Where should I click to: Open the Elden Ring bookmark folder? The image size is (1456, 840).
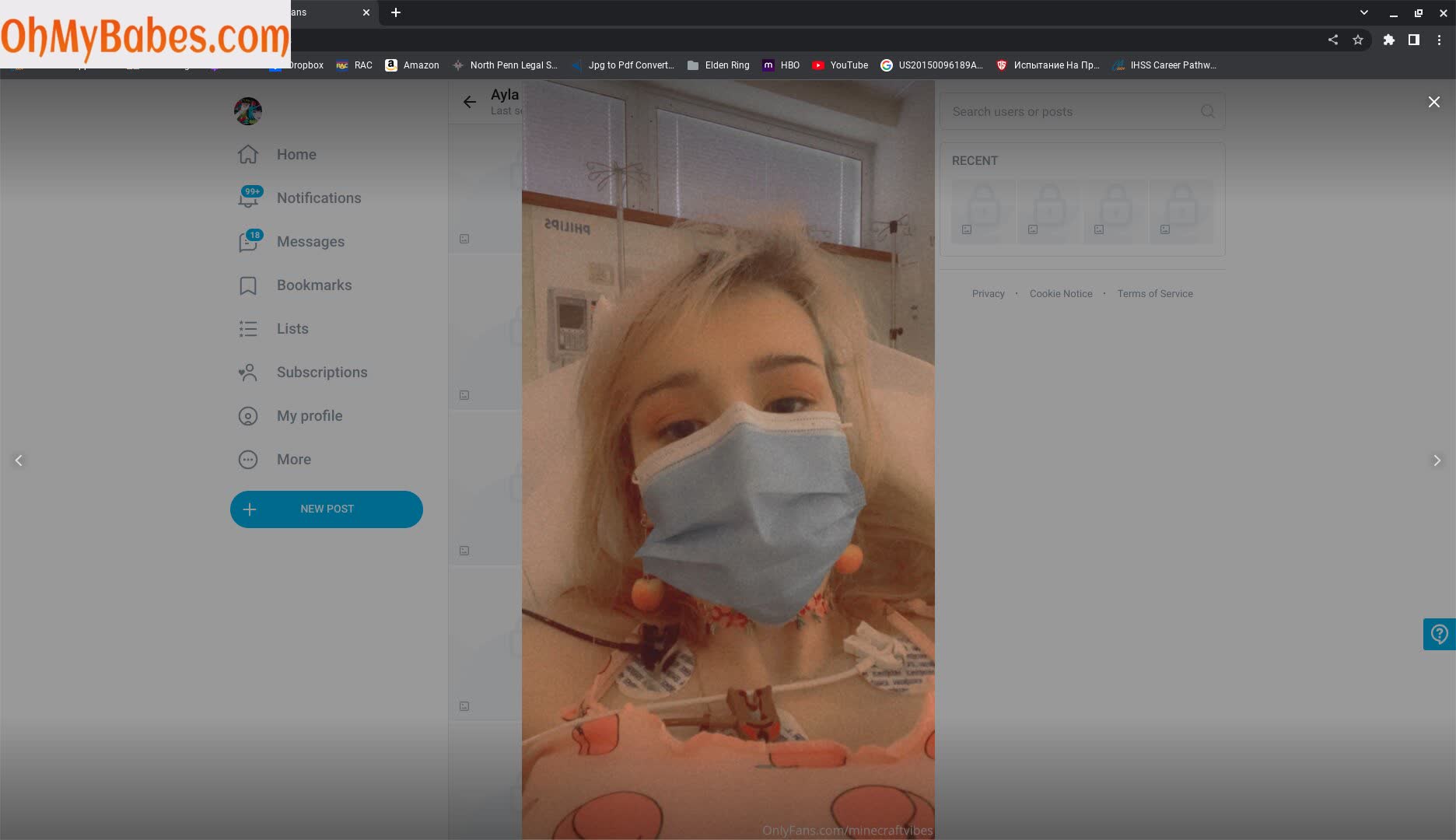(x=719, y=65)
